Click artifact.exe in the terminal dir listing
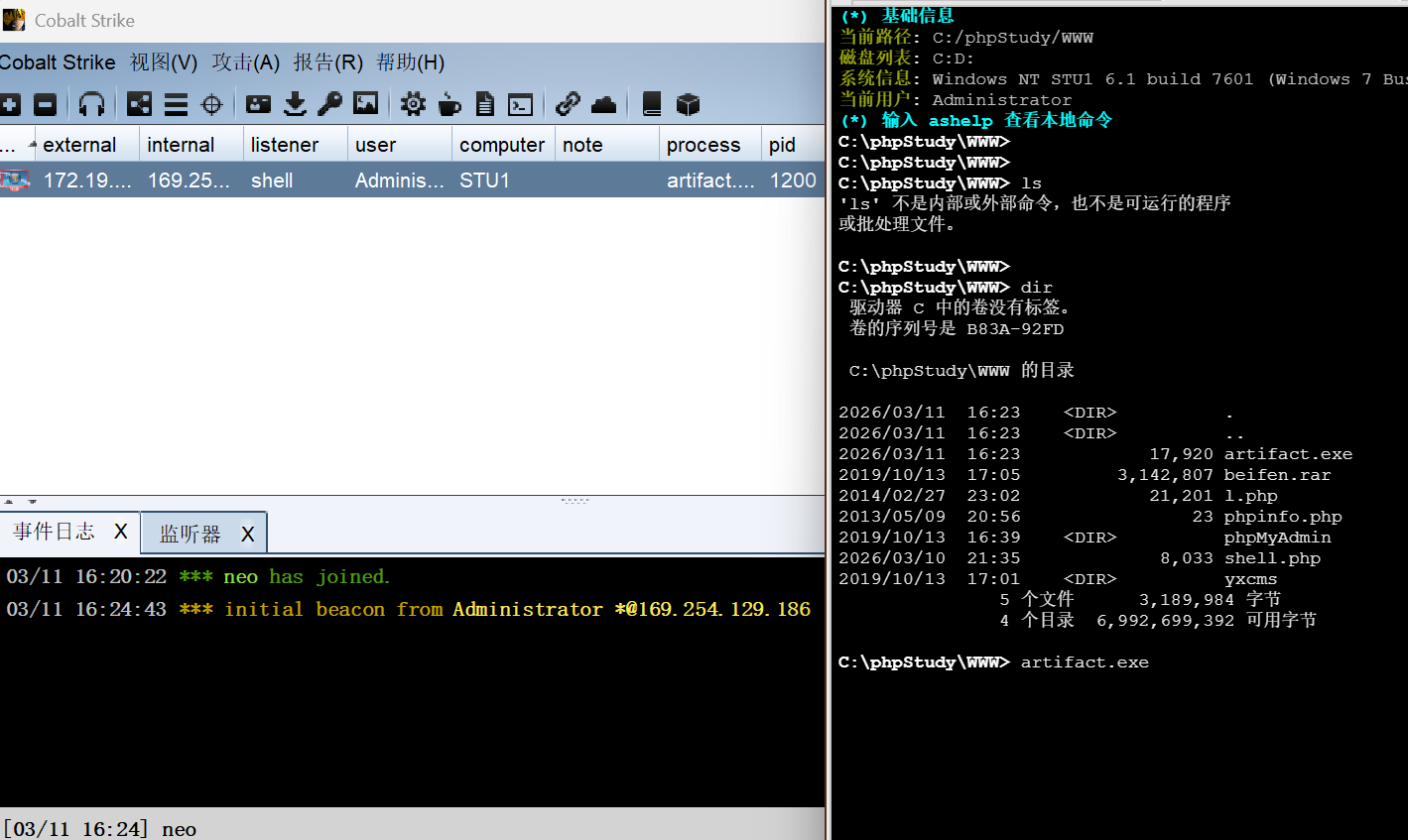 (1288, 454)
